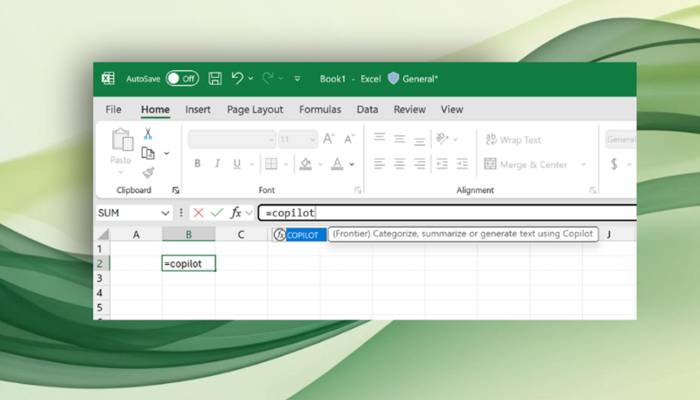Toggle Wrap Text
The width and height of the screenshot is (700, 400).
(513, 140)
